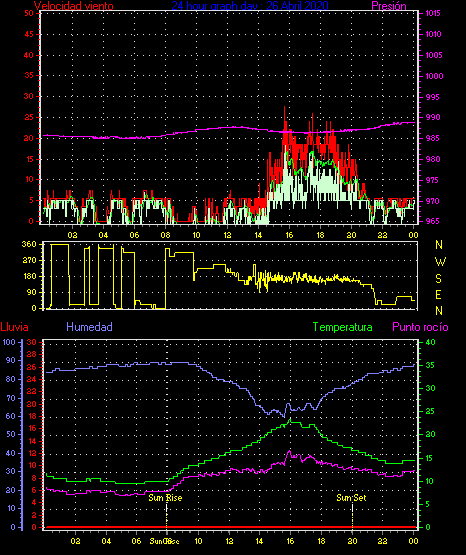The image size is (466, 555).
Task: Click the "Humedad" blue legend label
Action: click(x=90, y=327)
